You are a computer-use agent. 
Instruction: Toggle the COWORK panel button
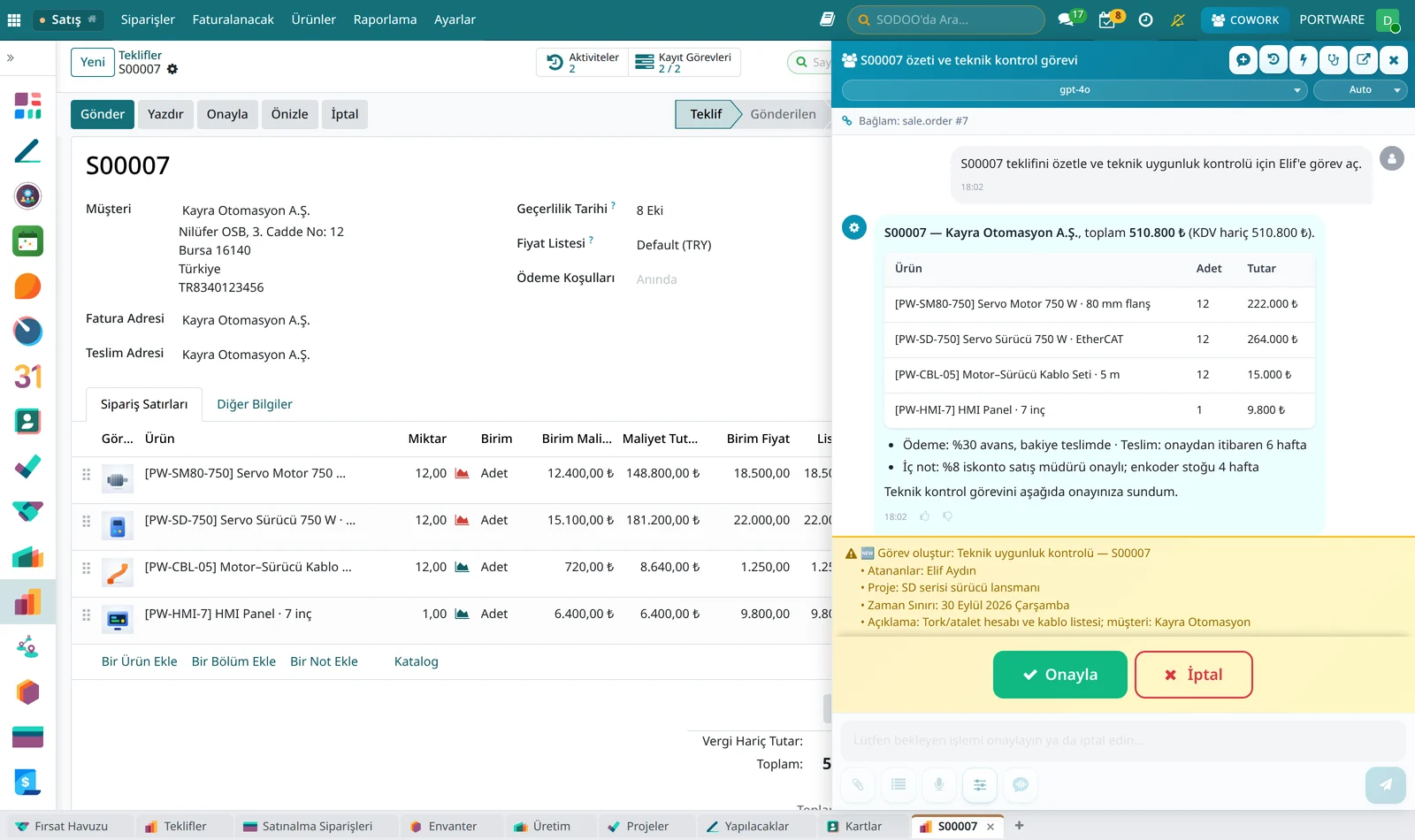tap(1245, 19)
